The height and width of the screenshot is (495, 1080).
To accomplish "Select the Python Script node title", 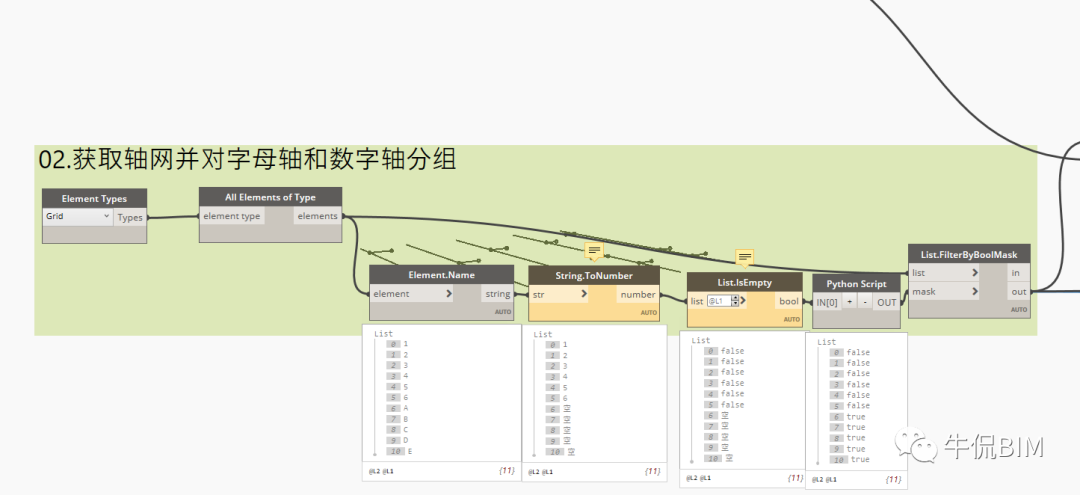I will point(856,284).
